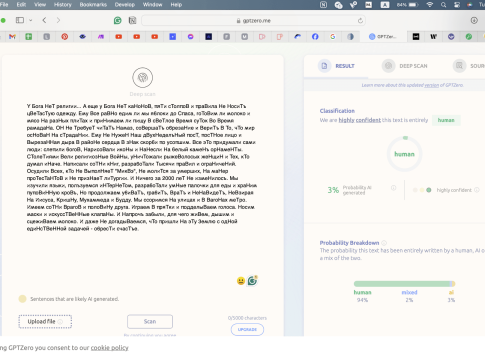Viewport: 485px width, 360px height.
Task: Open the keyboard input source menu
Action: [x=385, y=5]
